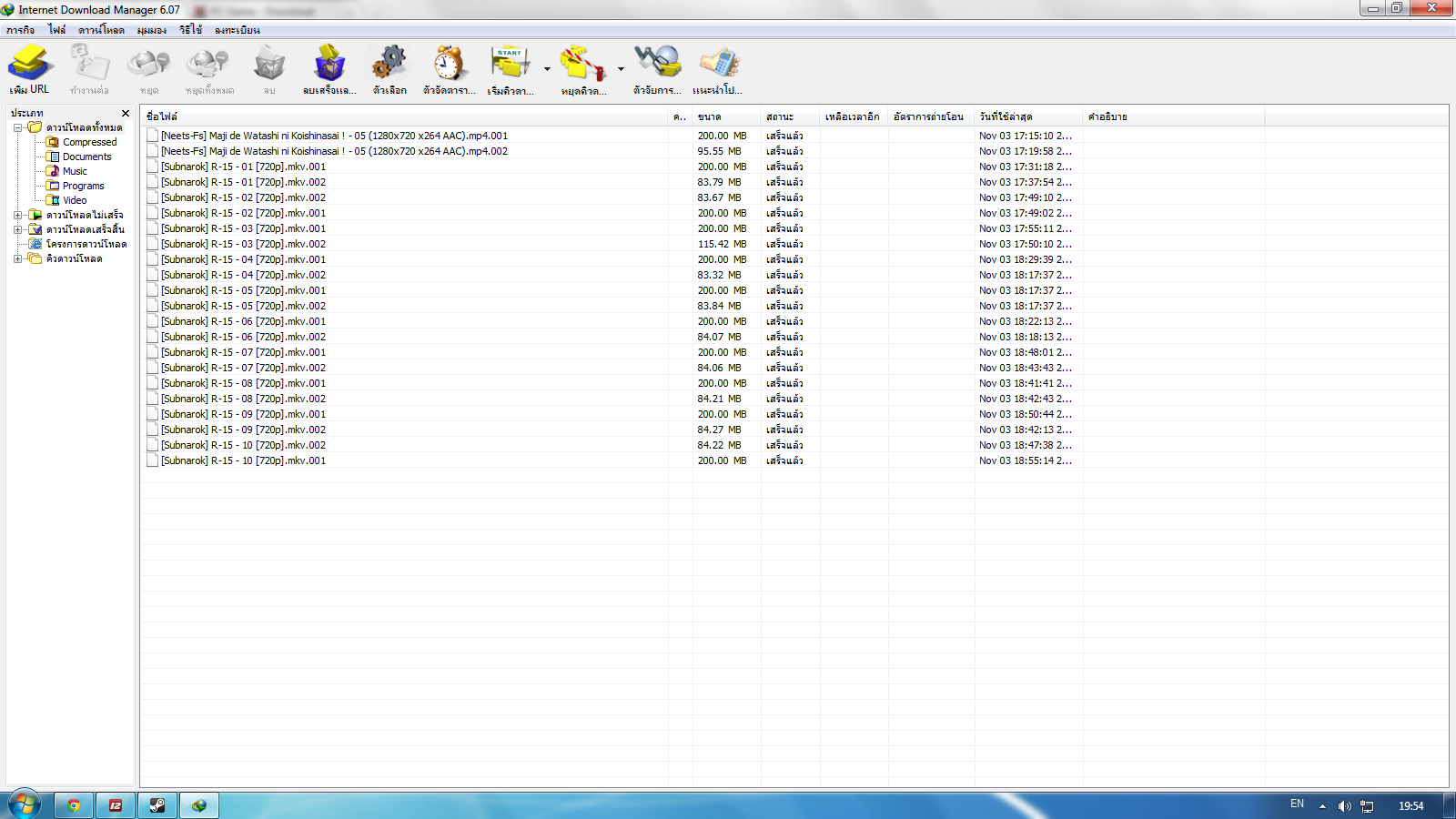The image size is (1456, 819).
Task: Sort by the ขนาด column header
Action: click(726, 116)
